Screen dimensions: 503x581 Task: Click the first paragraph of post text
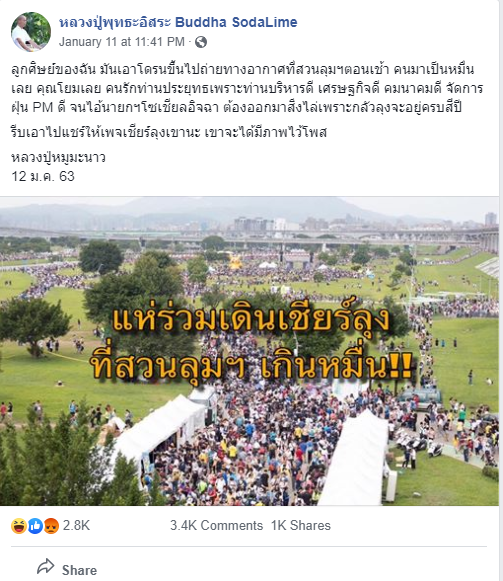coord(247,89)
